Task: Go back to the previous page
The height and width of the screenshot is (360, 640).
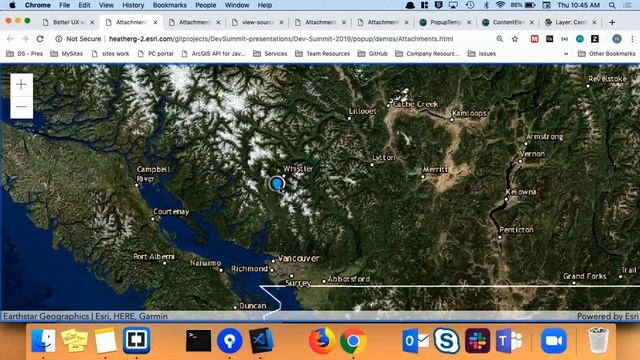Action: [x=10, y=39]
